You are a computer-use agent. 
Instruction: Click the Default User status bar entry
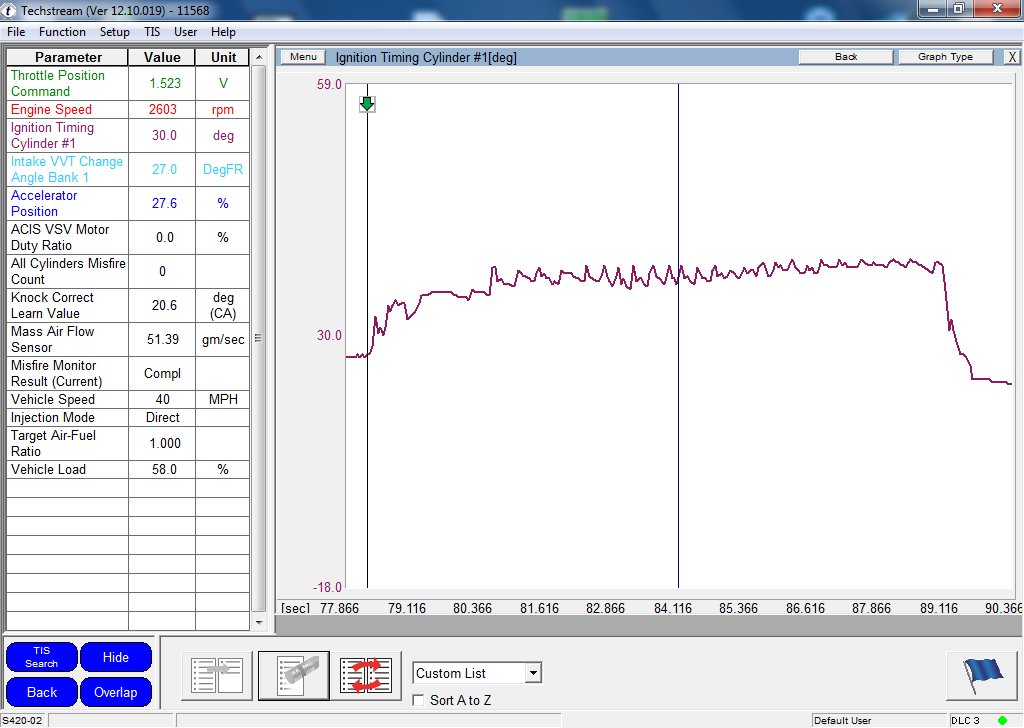point(842,721)
